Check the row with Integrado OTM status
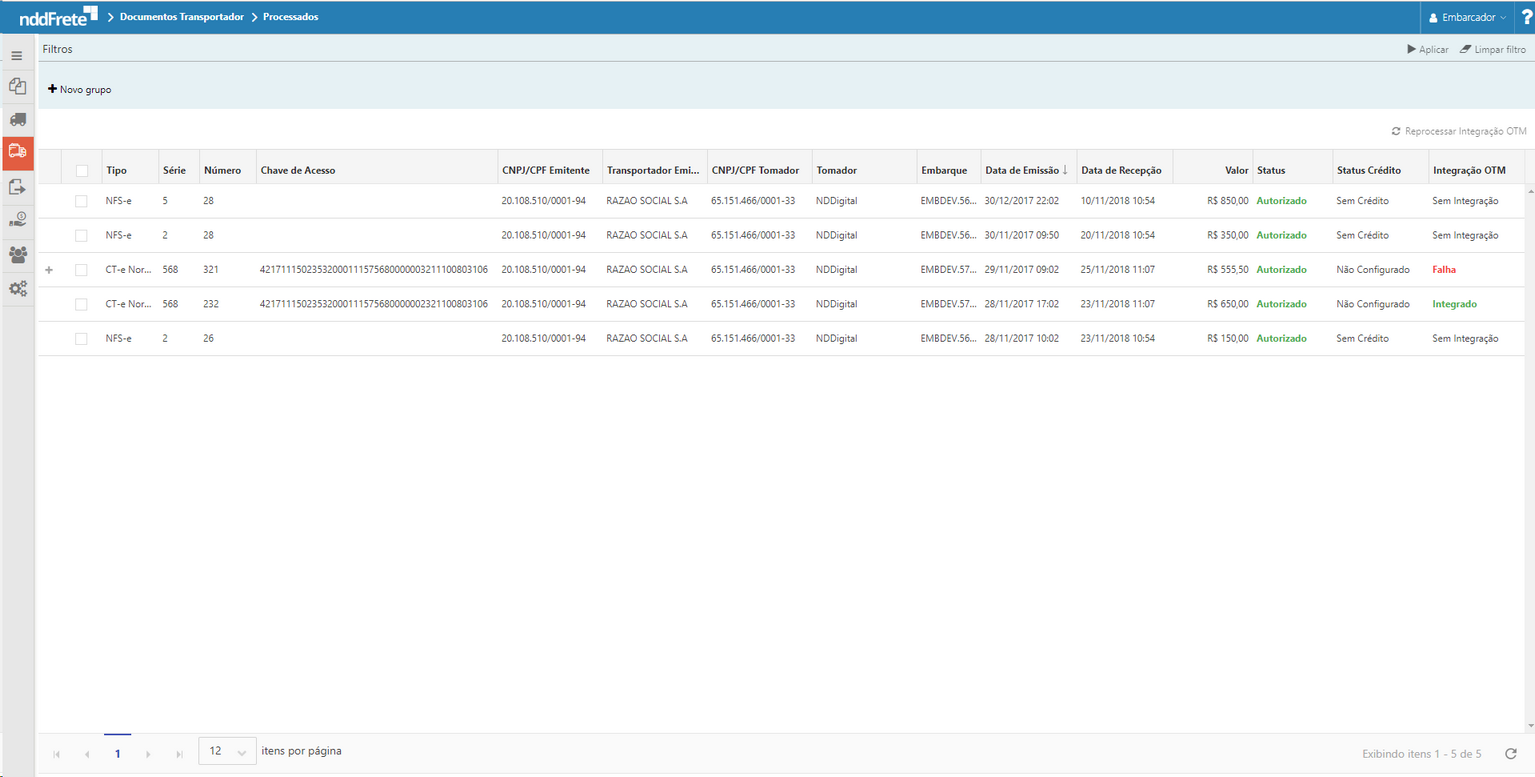 point(81,303)
